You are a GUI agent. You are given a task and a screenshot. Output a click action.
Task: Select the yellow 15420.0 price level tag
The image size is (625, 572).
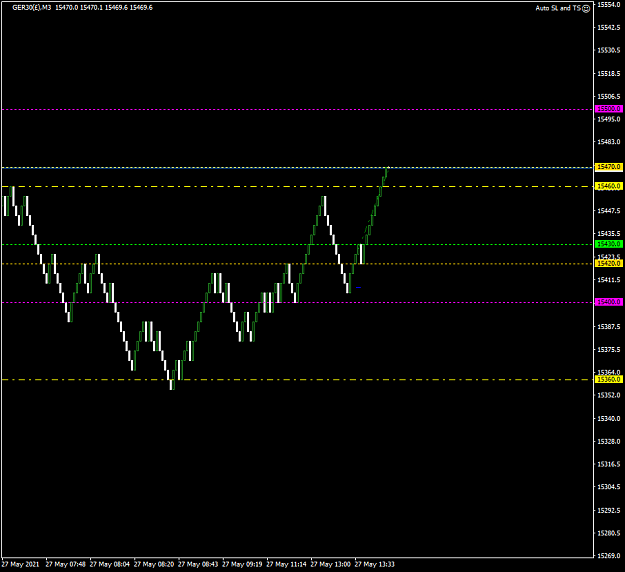pyautogui.click(x=609, y=263)
